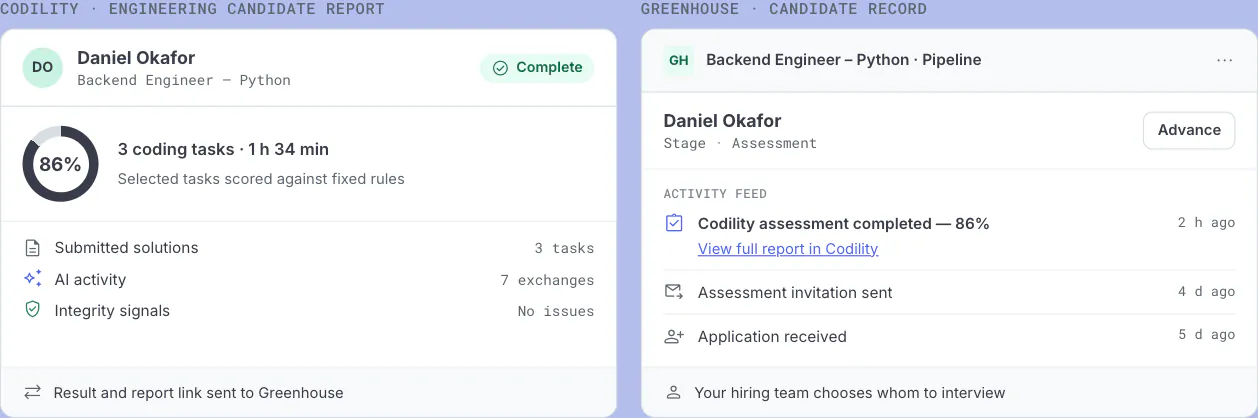Screen dimensions: 1258x418
Task: Click the clipboard check icon in activity feed
Action: pos(674,223)
